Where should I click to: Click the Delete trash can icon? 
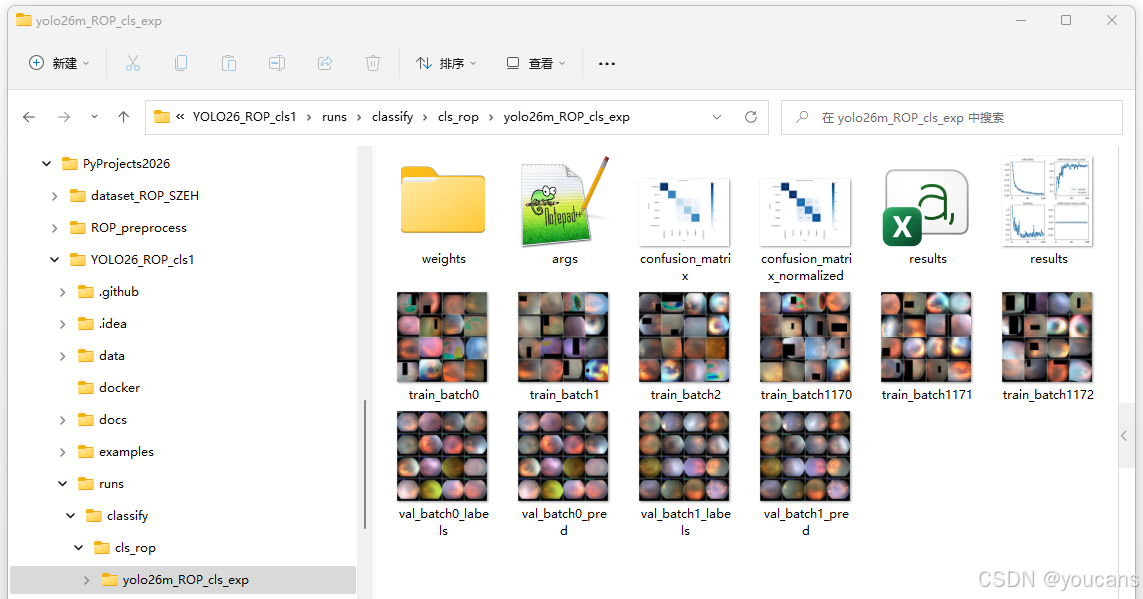pyautogui.click(x=372, y=63)
